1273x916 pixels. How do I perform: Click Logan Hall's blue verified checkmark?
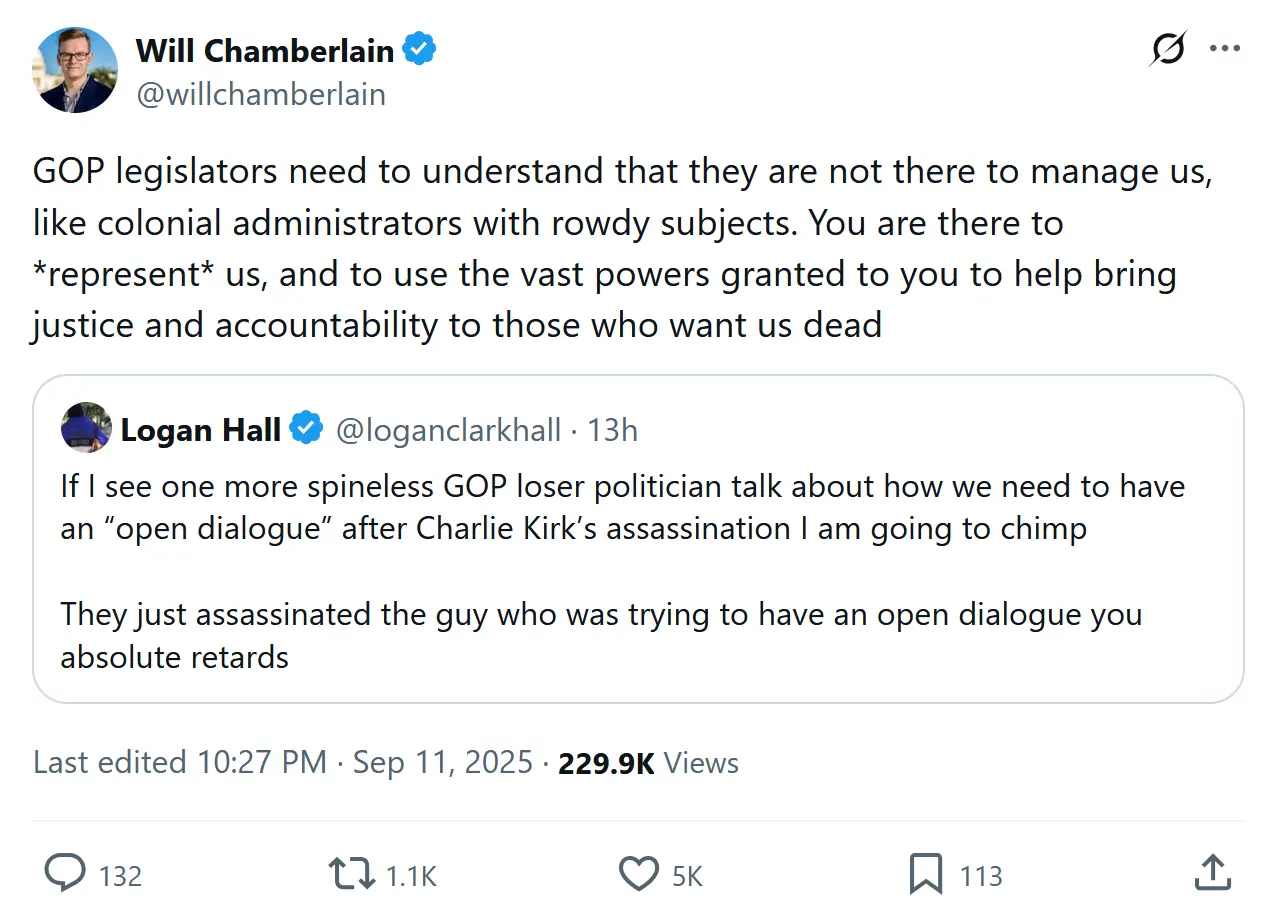[x=306, y=429]
